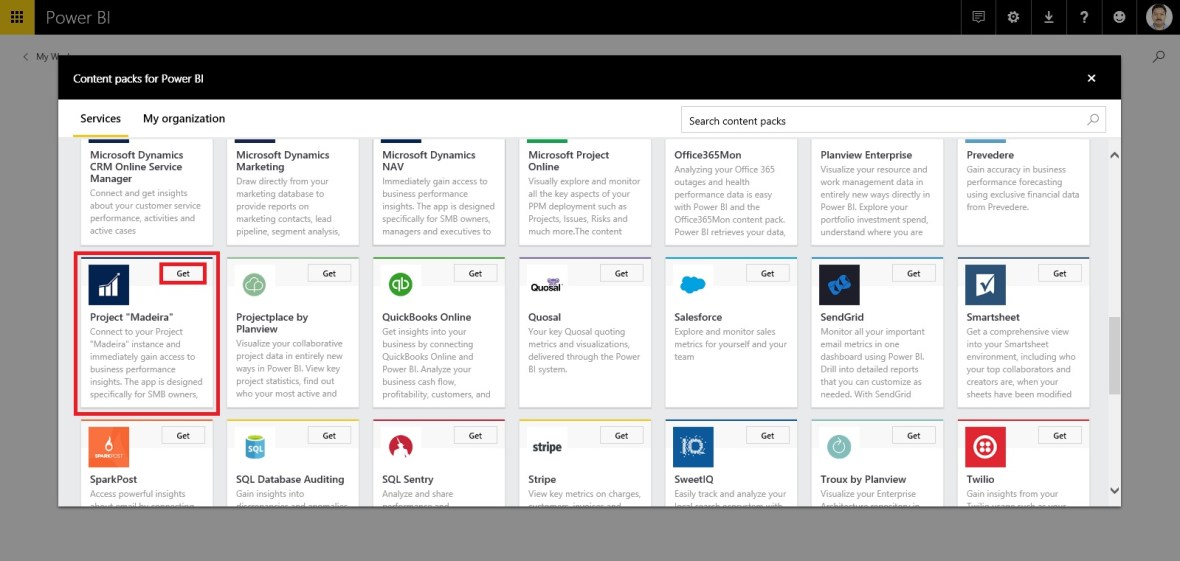Viewport: 1180px width, 561px height.
Task: Click the magnifier icon in search box
Action: tap(1093, 120)
